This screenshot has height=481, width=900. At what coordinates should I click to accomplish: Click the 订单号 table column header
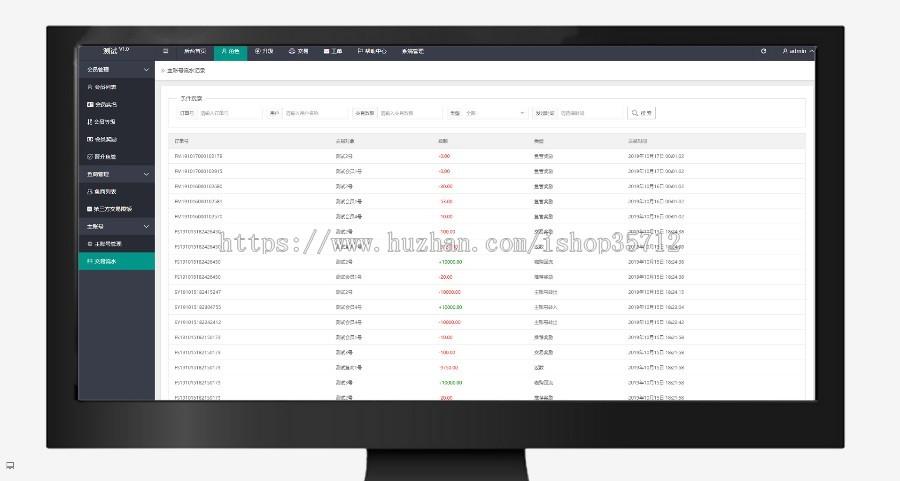[181, 141]
